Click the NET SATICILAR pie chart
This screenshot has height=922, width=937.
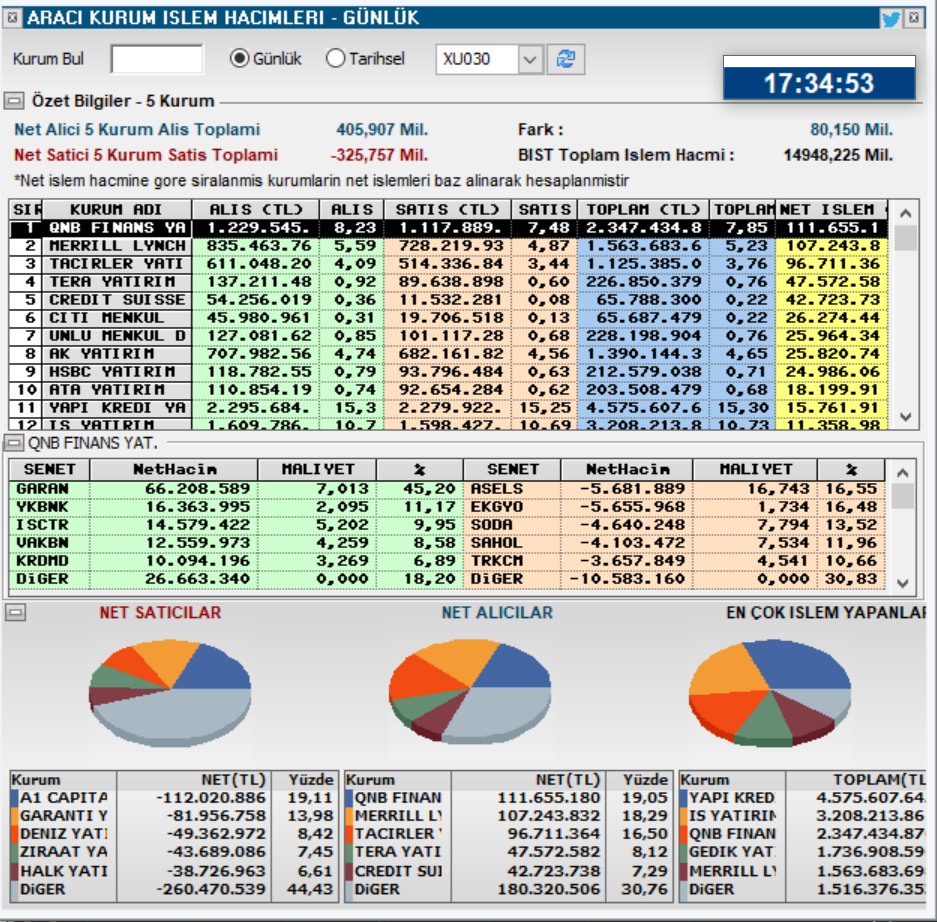tap(170, 693)
